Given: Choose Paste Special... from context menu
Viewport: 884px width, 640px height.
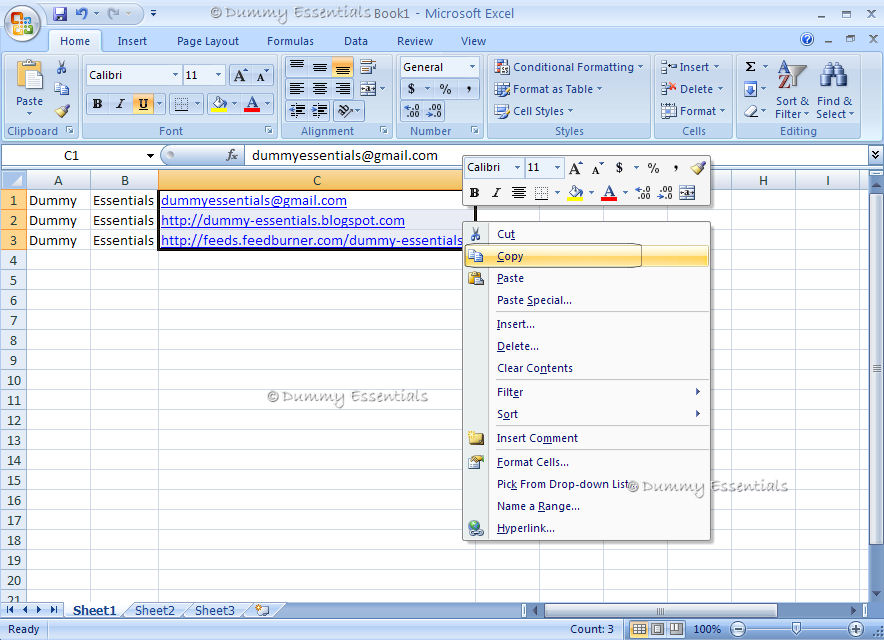Looking at the screenshot, I should click(586, 300).
